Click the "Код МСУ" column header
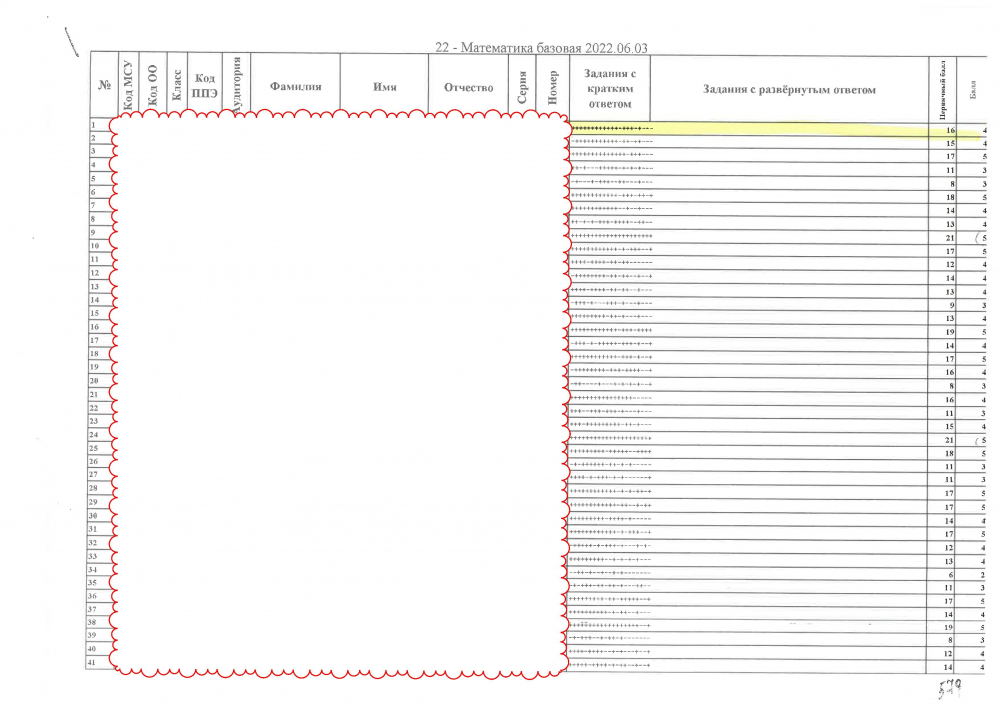Viewport: 1000px width, 707px height. tap(128, 85)
